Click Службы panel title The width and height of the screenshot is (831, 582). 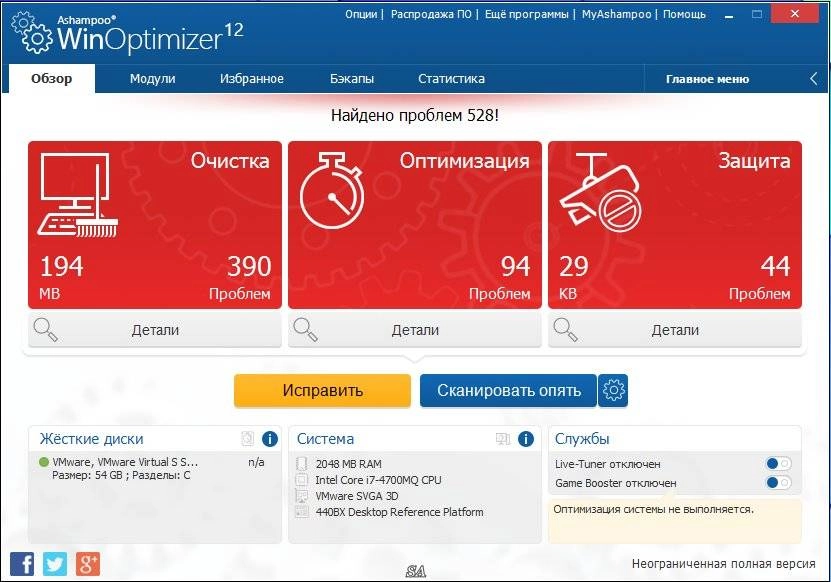pos(582,439)
